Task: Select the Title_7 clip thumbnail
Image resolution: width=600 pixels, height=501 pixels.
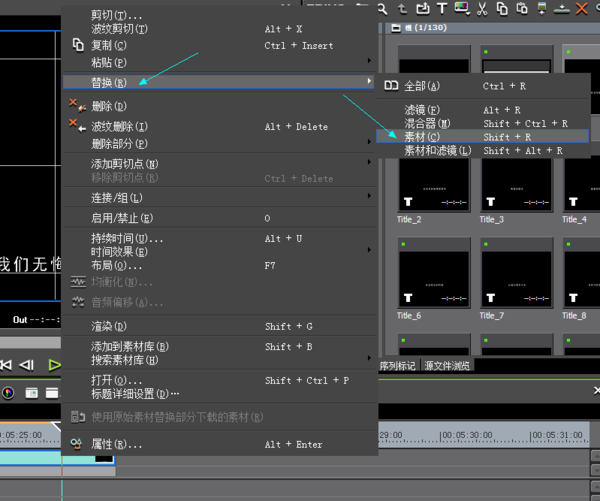Action: [516, 273]
